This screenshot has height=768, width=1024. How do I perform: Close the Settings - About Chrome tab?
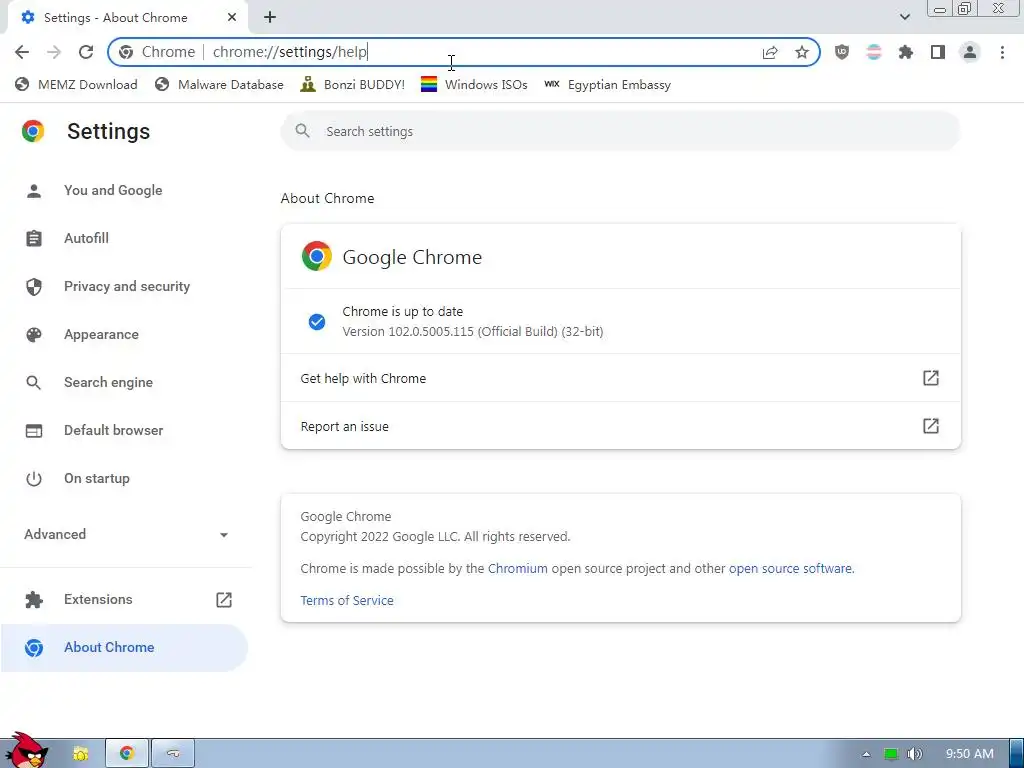click(232, 18)
